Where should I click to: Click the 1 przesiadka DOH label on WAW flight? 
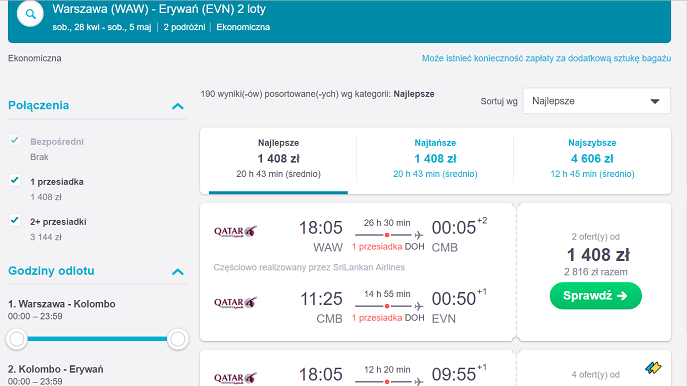pyautogui.click(x=388, y=247)
